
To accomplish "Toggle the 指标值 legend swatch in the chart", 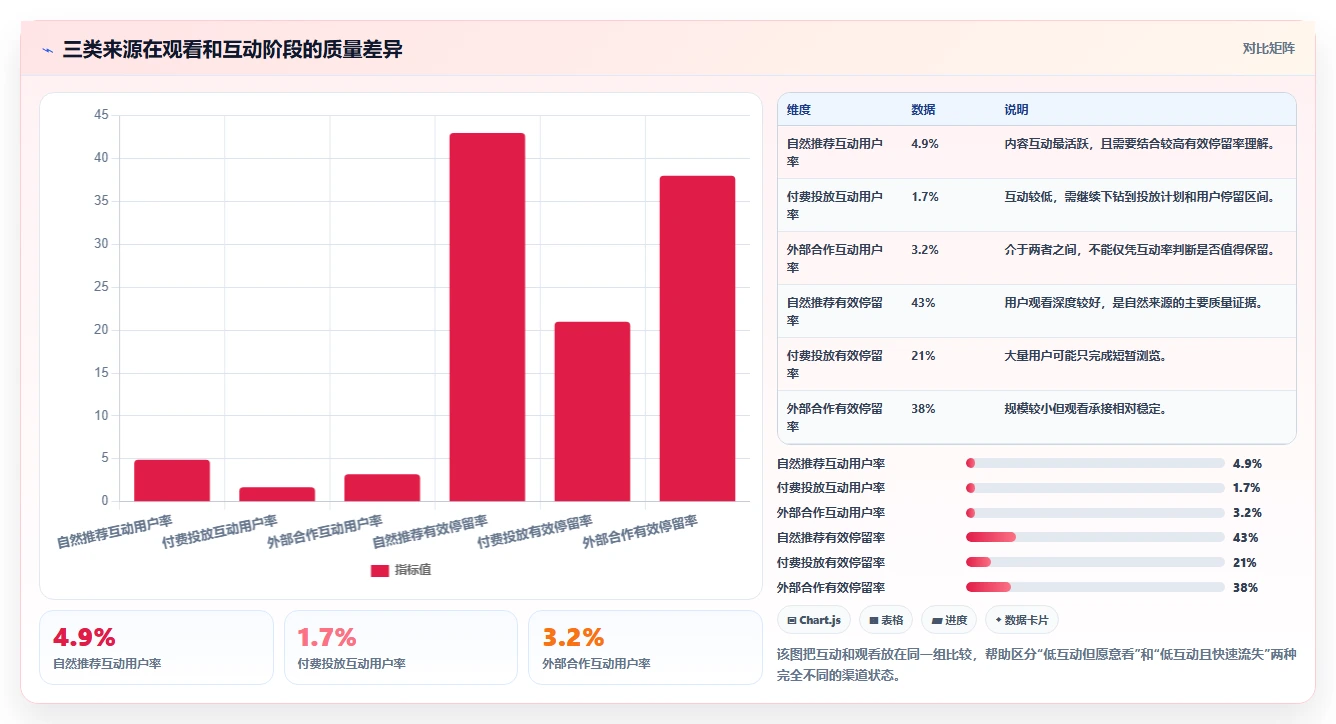I will (x=379, y=570).
